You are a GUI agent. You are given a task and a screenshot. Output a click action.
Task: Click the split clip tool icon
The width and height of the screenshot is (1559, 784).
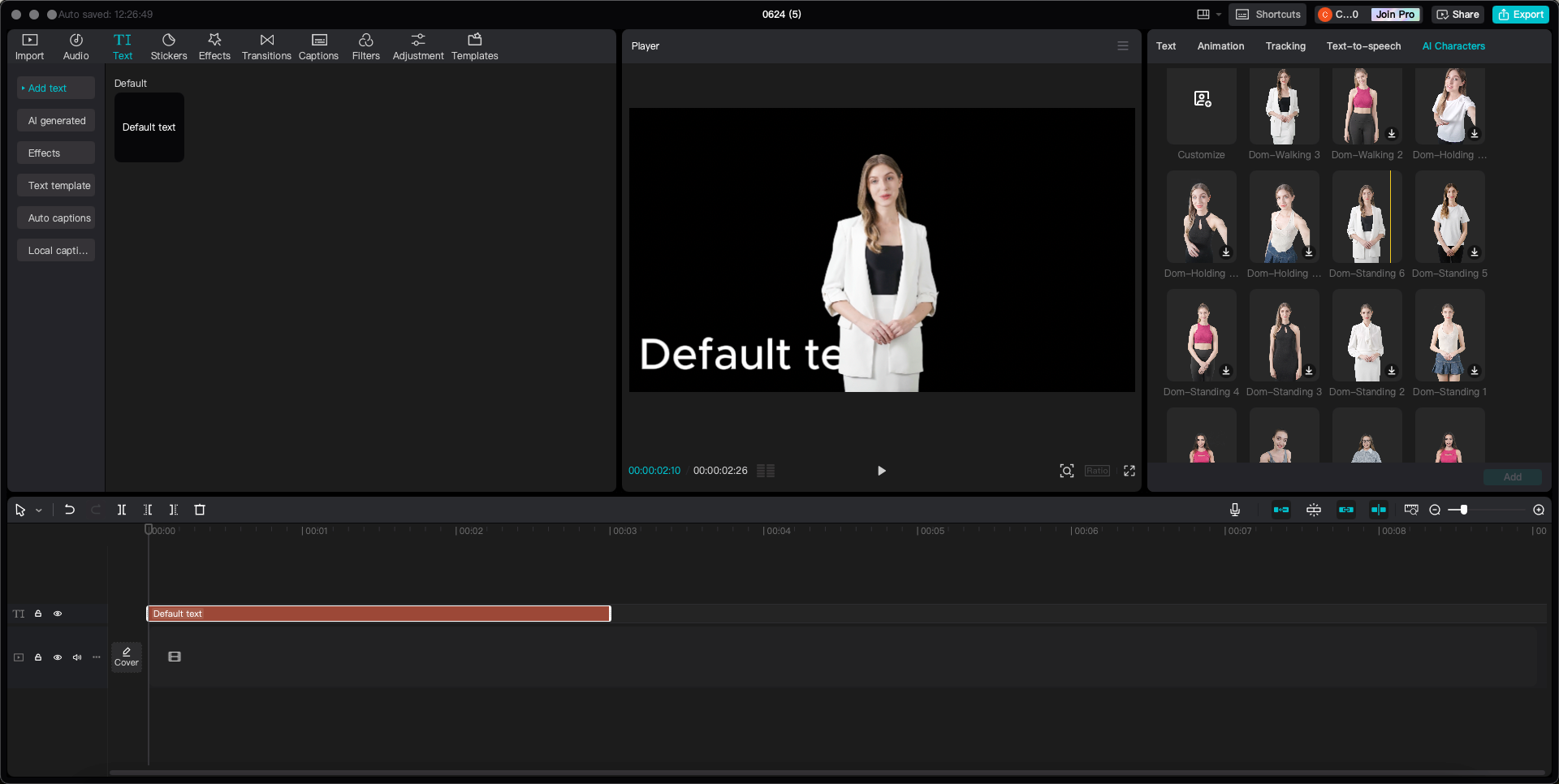click(122, 510)
